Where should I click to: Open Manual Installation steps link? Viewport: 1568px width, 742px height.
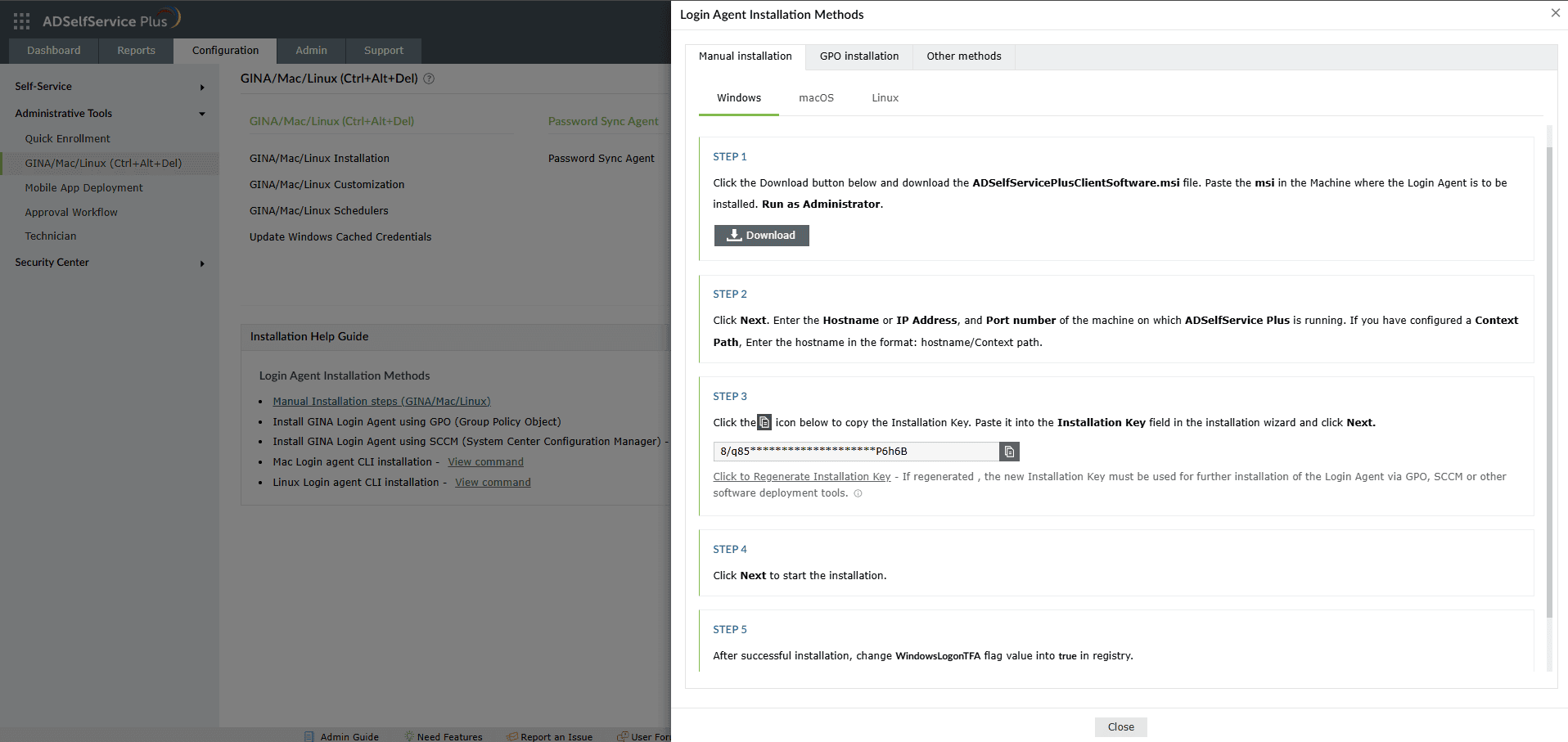[x=381, y=401]
